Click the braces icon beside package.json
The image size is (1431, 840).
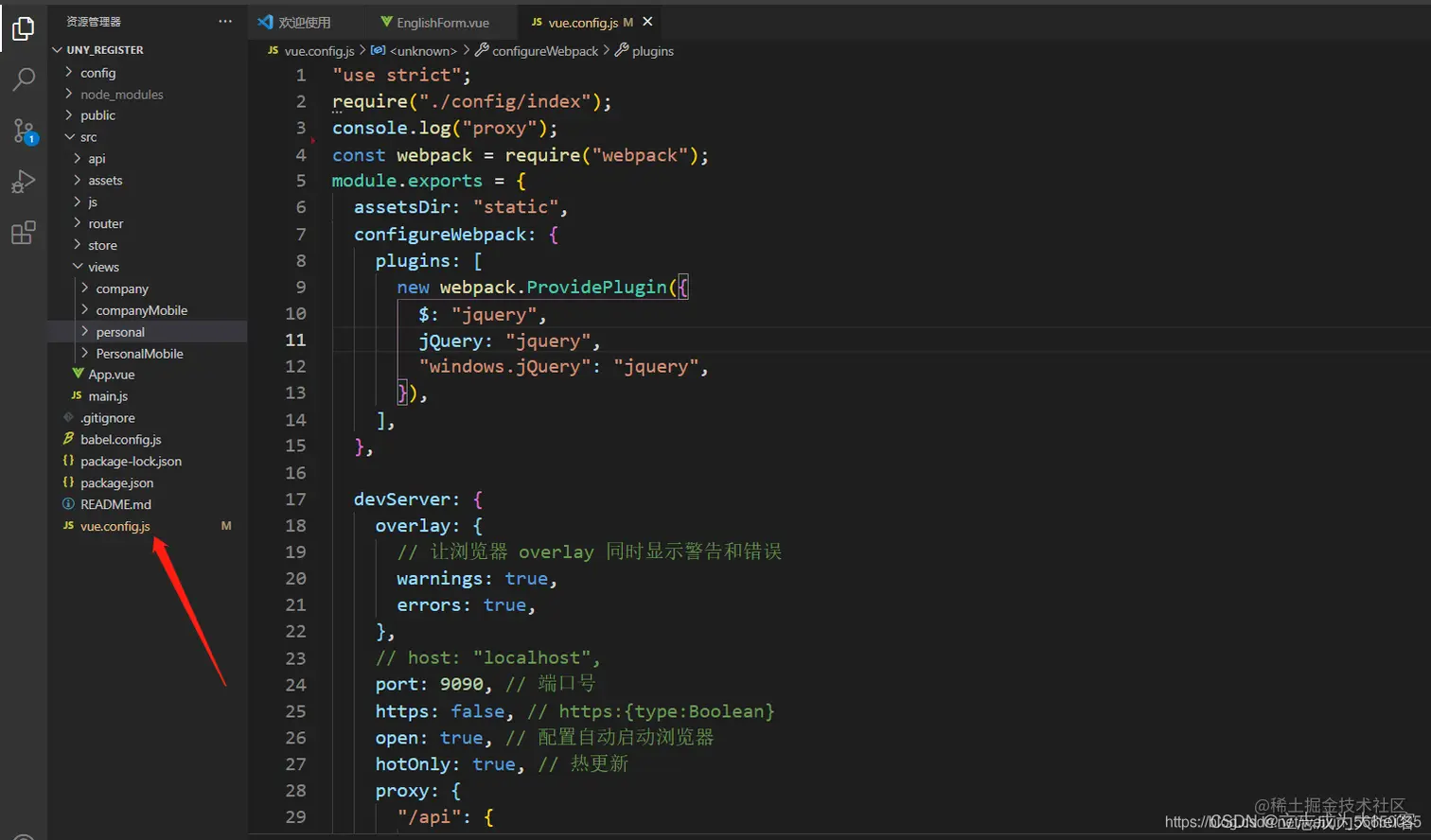coord(69,482)
